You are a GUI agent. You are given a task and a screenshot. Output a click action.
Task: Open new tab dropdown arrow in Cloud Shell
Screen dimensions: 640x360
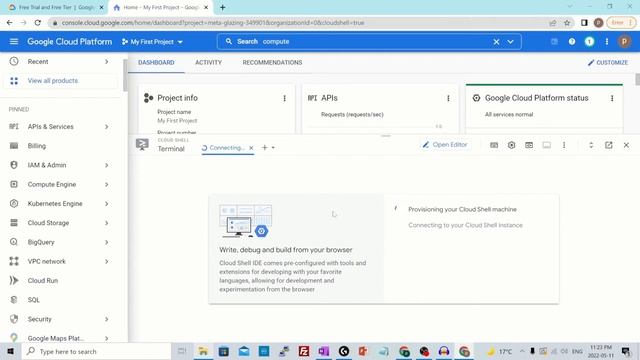(x=273, y=148)
